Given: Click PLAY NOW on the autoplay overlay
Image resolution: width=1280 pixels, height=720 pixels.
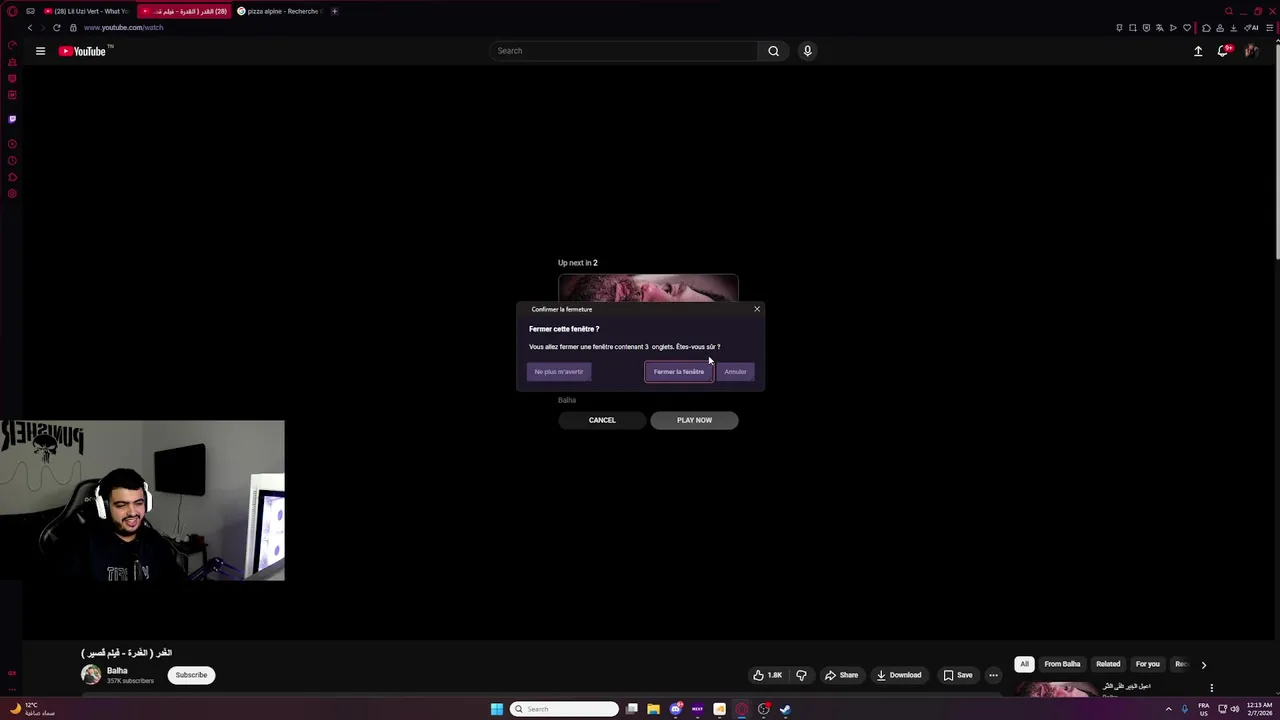Looking at the screenshot, I should tap(694, 420).
